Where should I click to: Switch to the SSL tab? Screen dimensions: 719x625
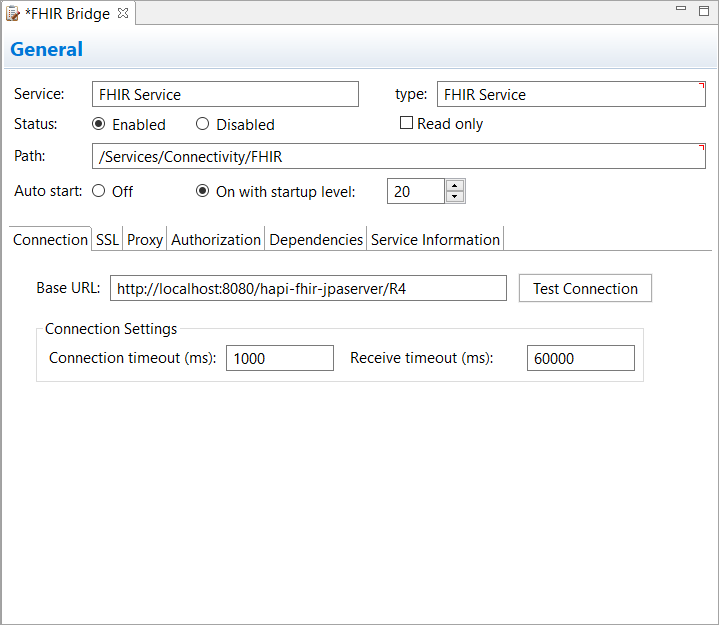tap(107, 239)
